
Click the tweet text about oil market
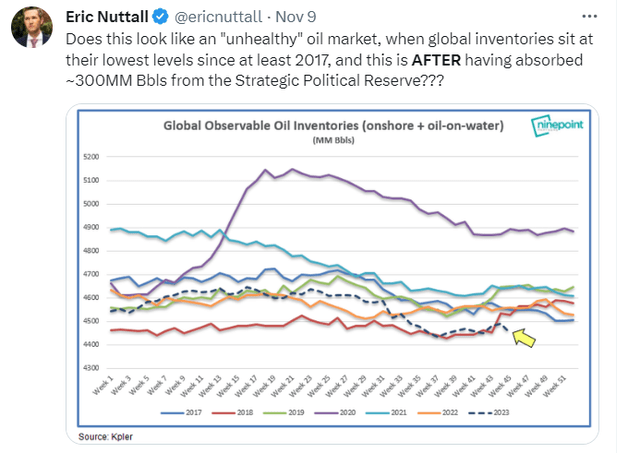click(329, 60)
